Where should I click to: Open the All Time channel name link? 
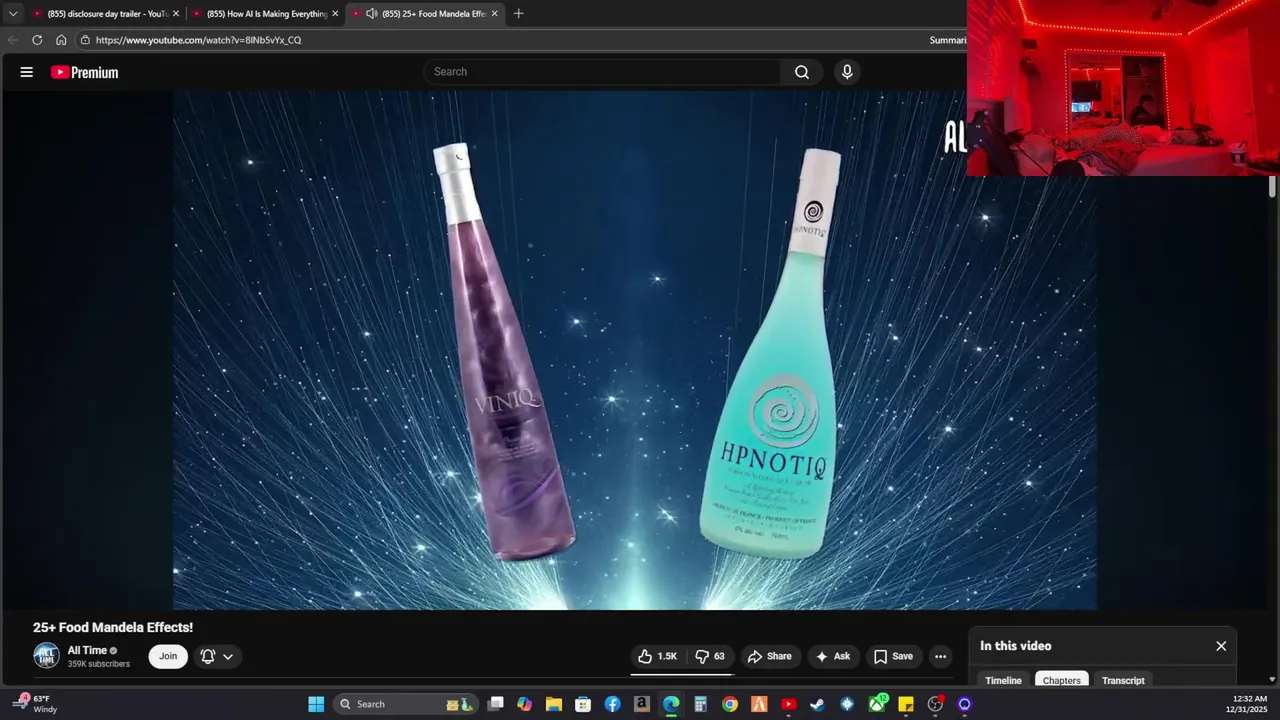pyautogui.click(x=87, y=650)
